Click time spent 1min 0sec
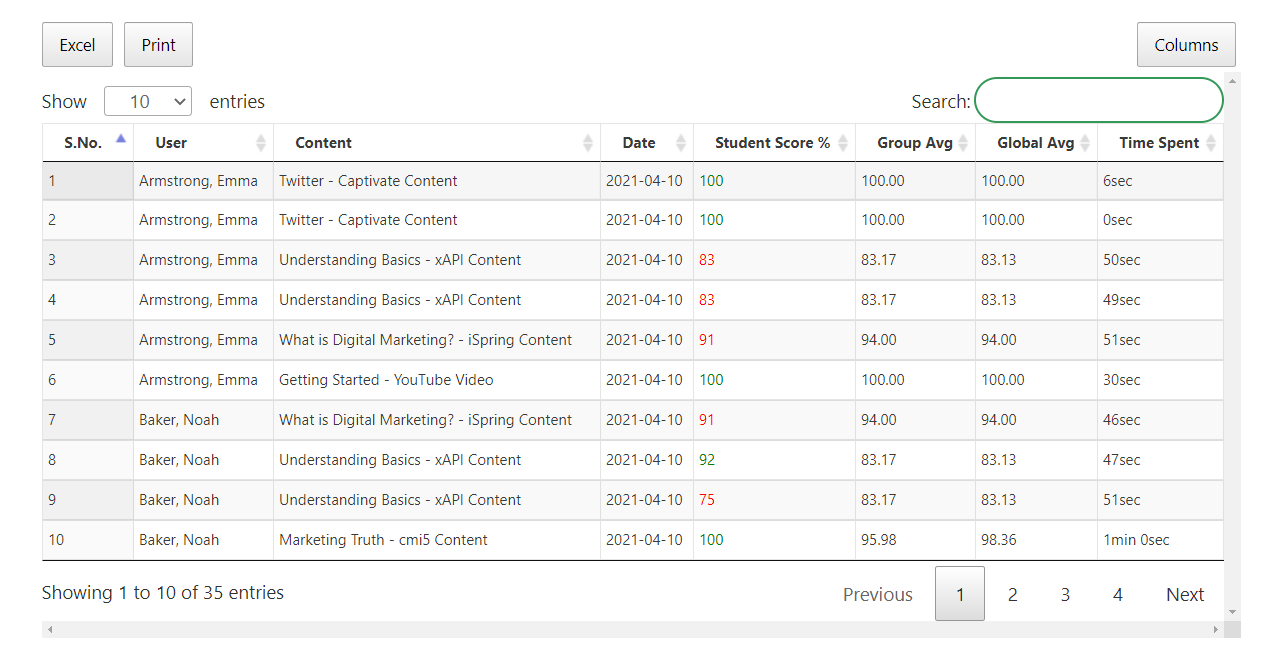The width and height of the screenshot is (1274, 664). pos(1136,540)
